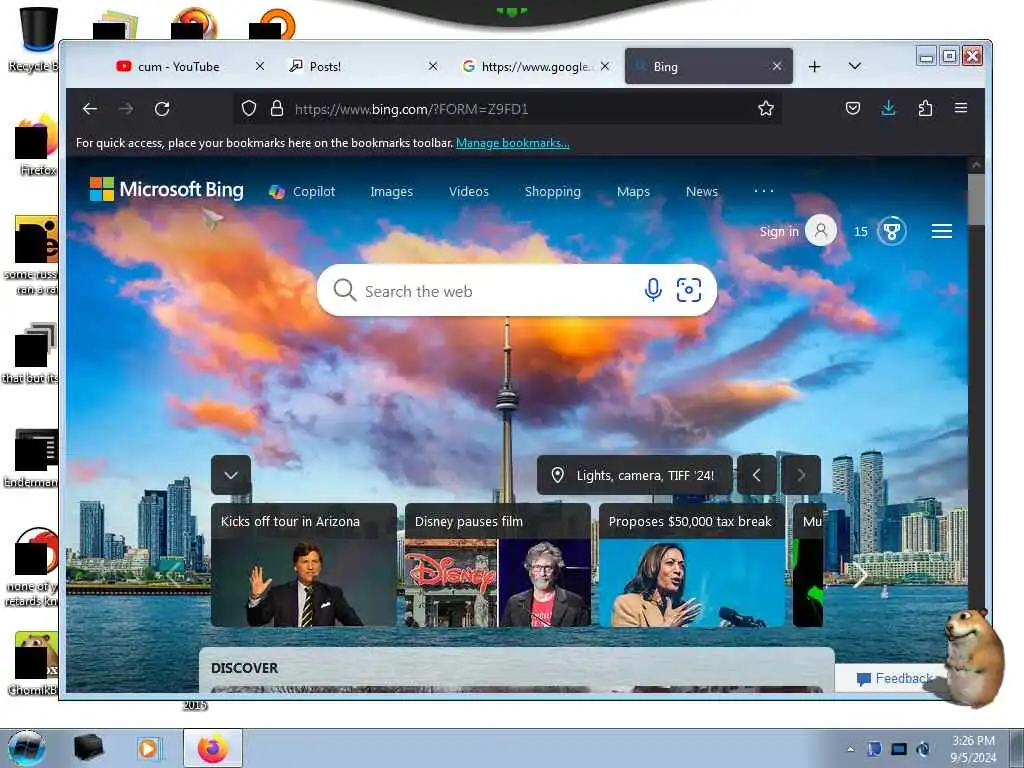Click the DISCOVER section heading
Viewport: 1024px width, 768px height.
click(244, 668)
